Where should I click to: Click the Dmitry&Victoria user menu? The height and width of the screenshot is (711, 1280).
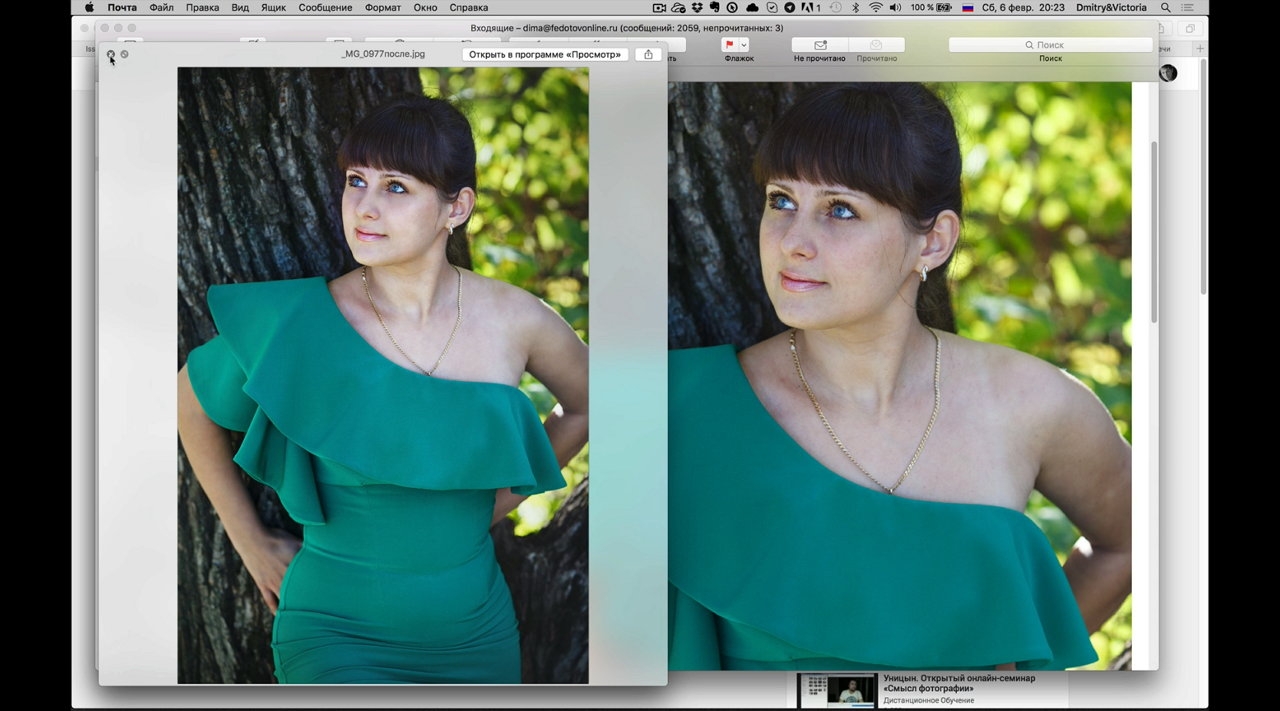point(1111,7)
